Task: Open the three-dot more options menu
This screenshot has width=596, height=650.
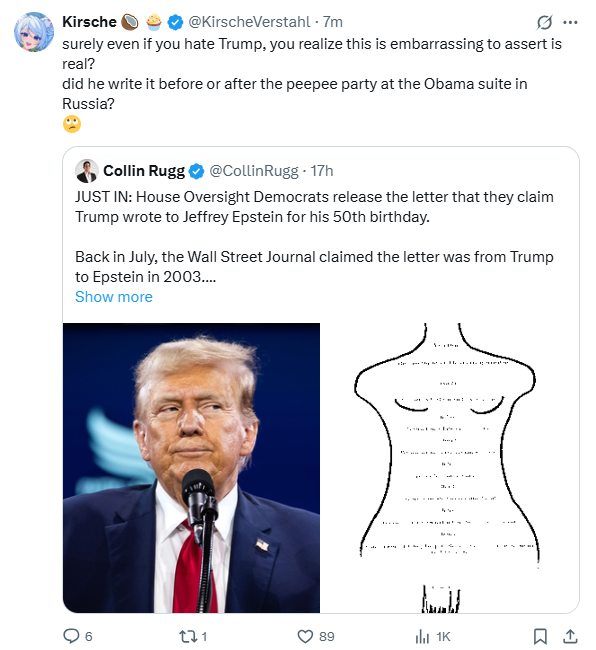Action: [570, 22]
